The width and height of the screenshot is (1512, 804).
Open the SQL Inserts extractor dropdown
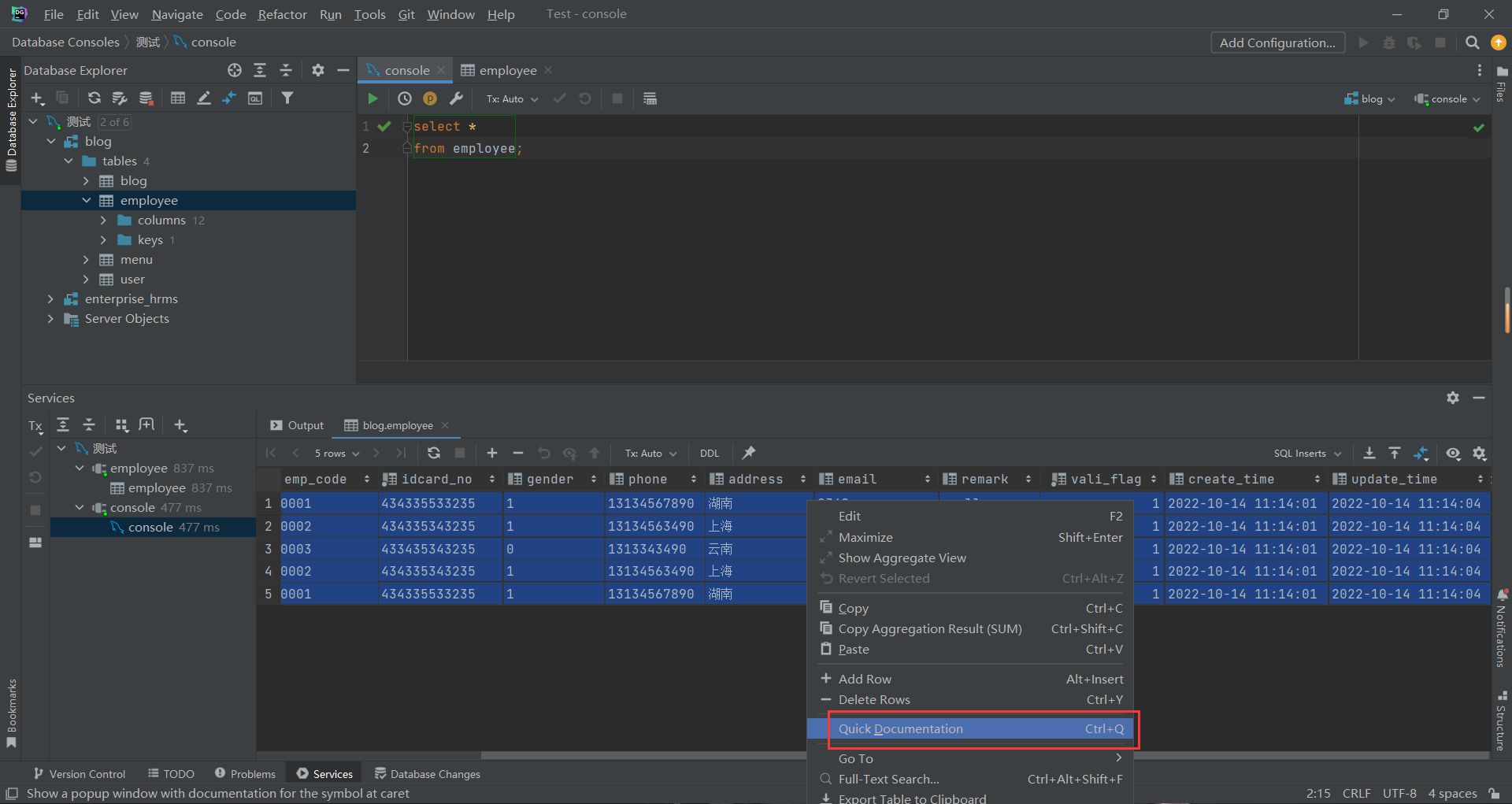tap(1307, 453)
